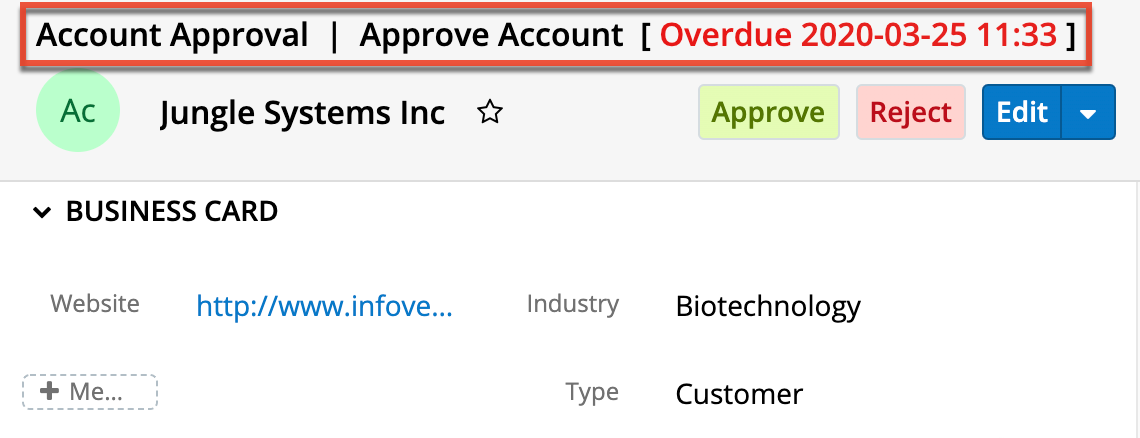Image resolution: width=1140 pixels, height=438 pixels.
Task: Click the Customer type value
Action: click(x=739, y=394)
